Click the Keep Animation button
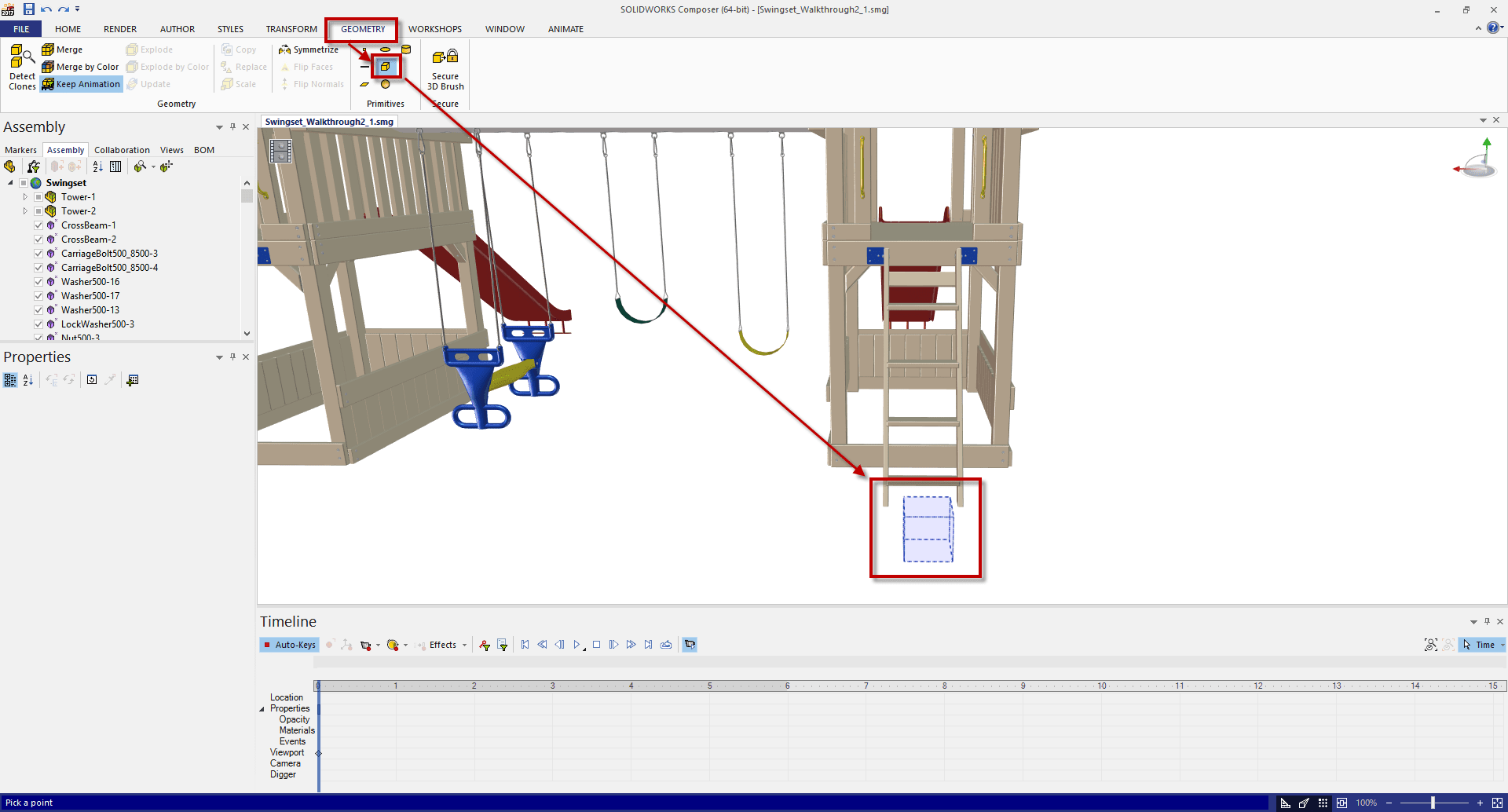Viewport: 1508px width, 812px height. tap(82, 84)
